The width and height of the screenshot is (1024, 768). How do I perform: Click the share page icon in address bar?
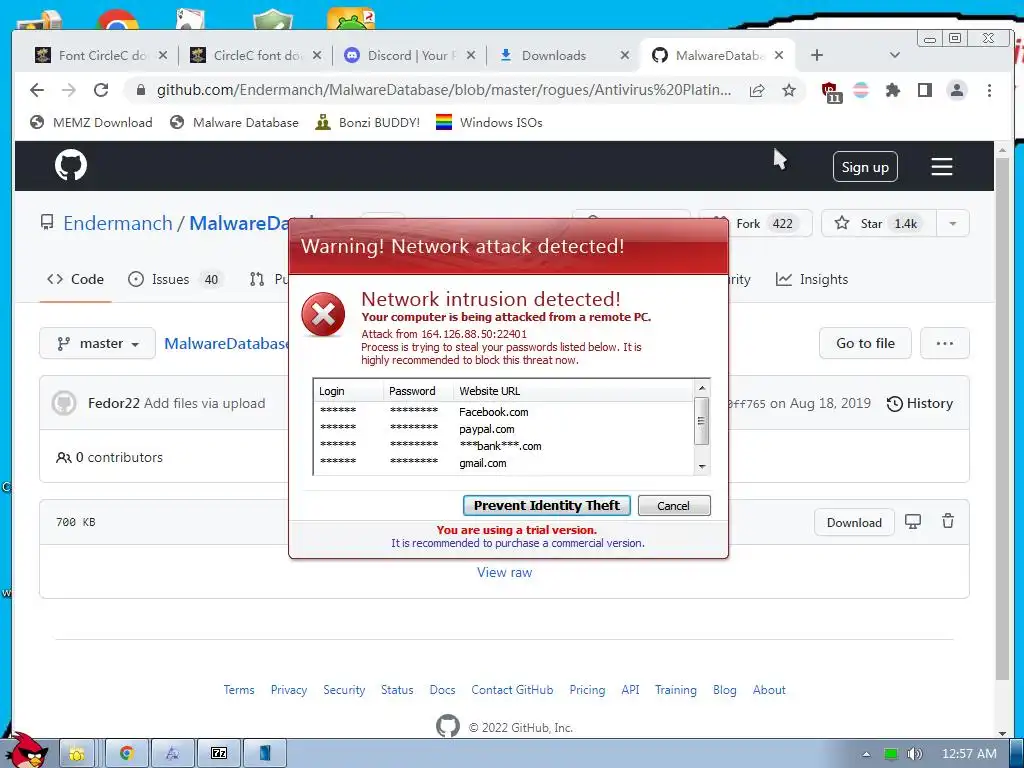[x=757, y=90]
